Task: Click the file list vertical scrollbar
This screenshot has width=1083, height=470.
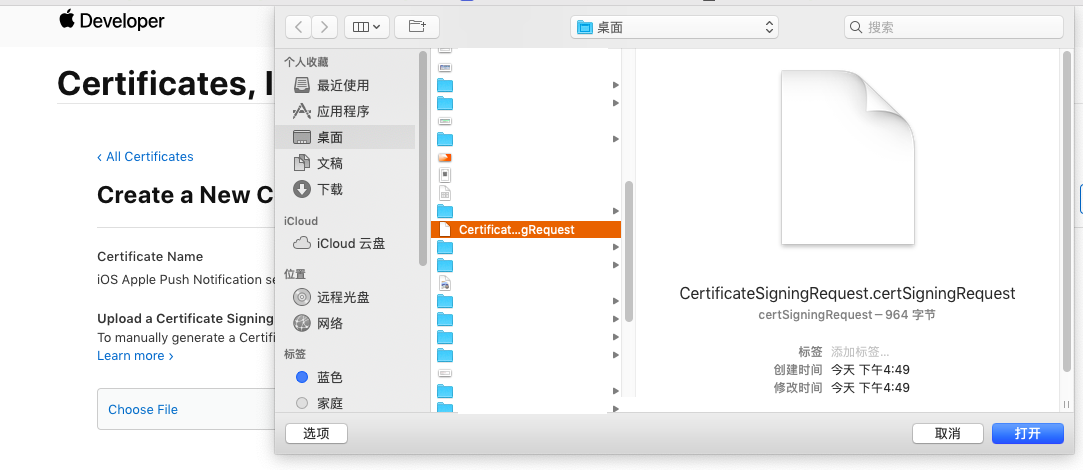Action: coord(629,252)
